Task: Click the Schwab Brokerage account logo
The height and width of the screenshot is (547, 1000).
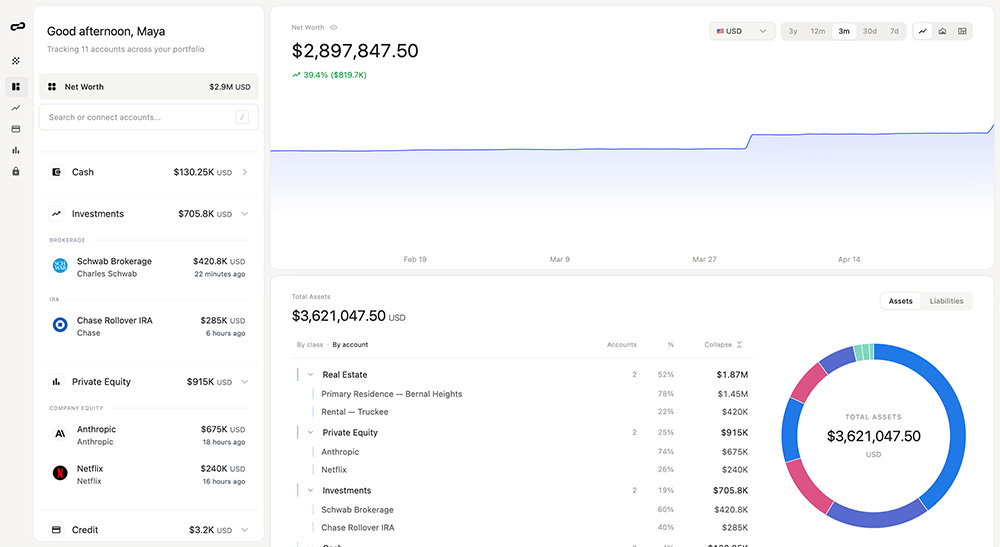Action: 60,266
